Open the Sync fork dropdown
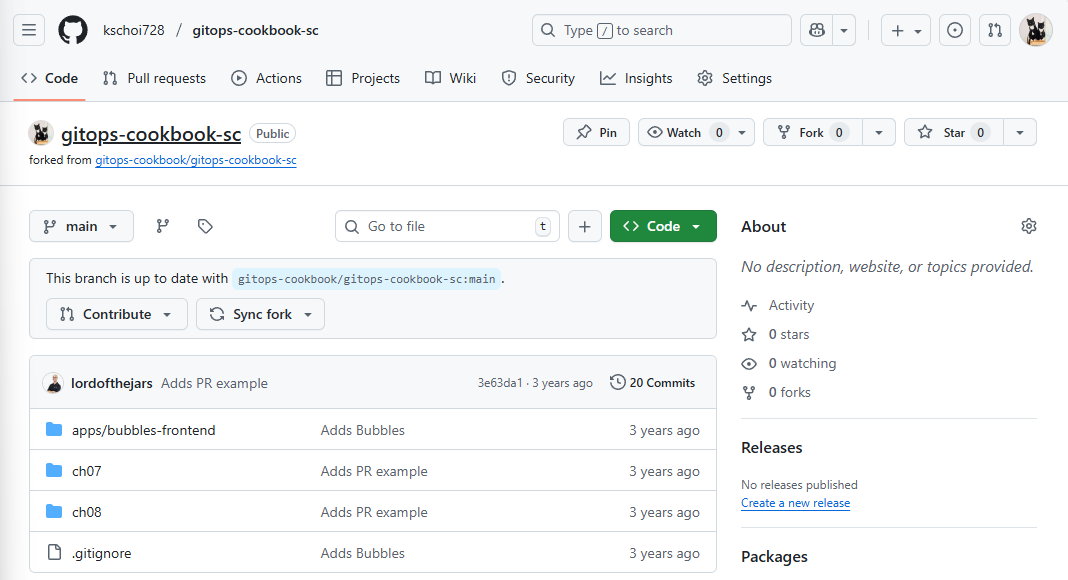Viewport: 1068px width, 580px height. pos(260,314)
